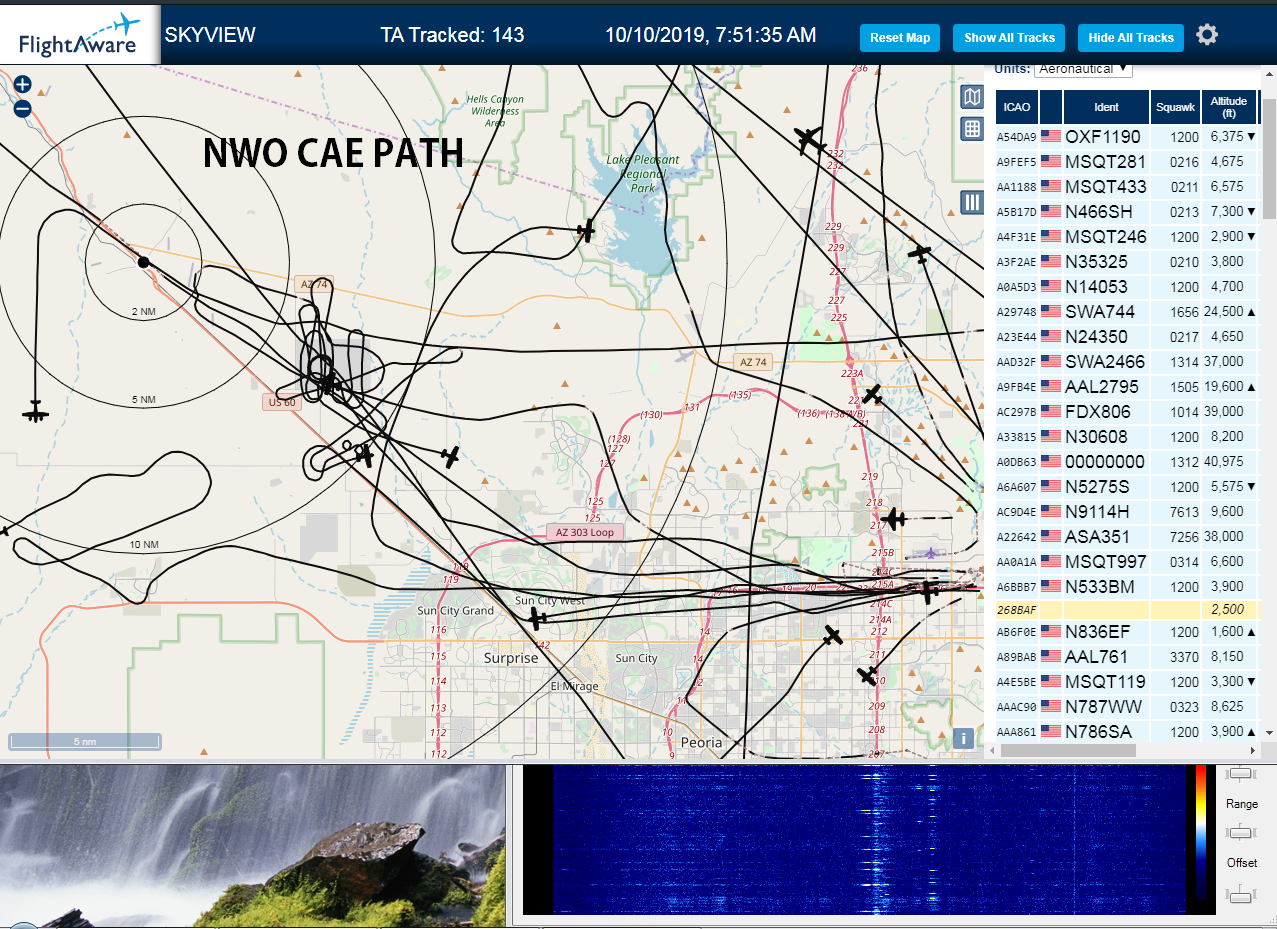Select the N24350 aircraft row
Image resolution: width=1277 pixels, height=929 pixels.
tap(1127, 336)
